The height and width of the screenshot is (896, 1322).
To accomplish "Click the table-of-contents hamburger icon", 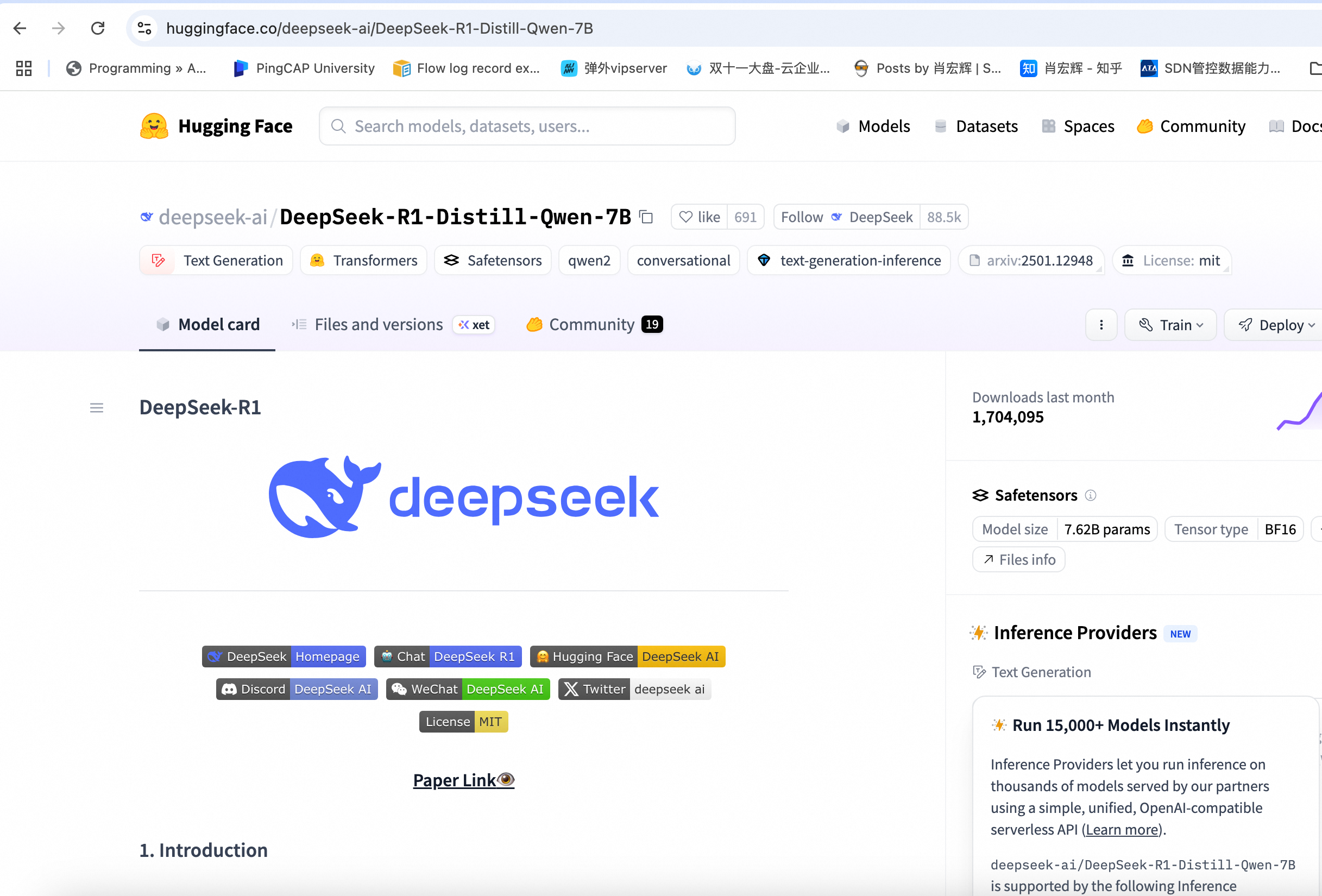I will 97,407.
